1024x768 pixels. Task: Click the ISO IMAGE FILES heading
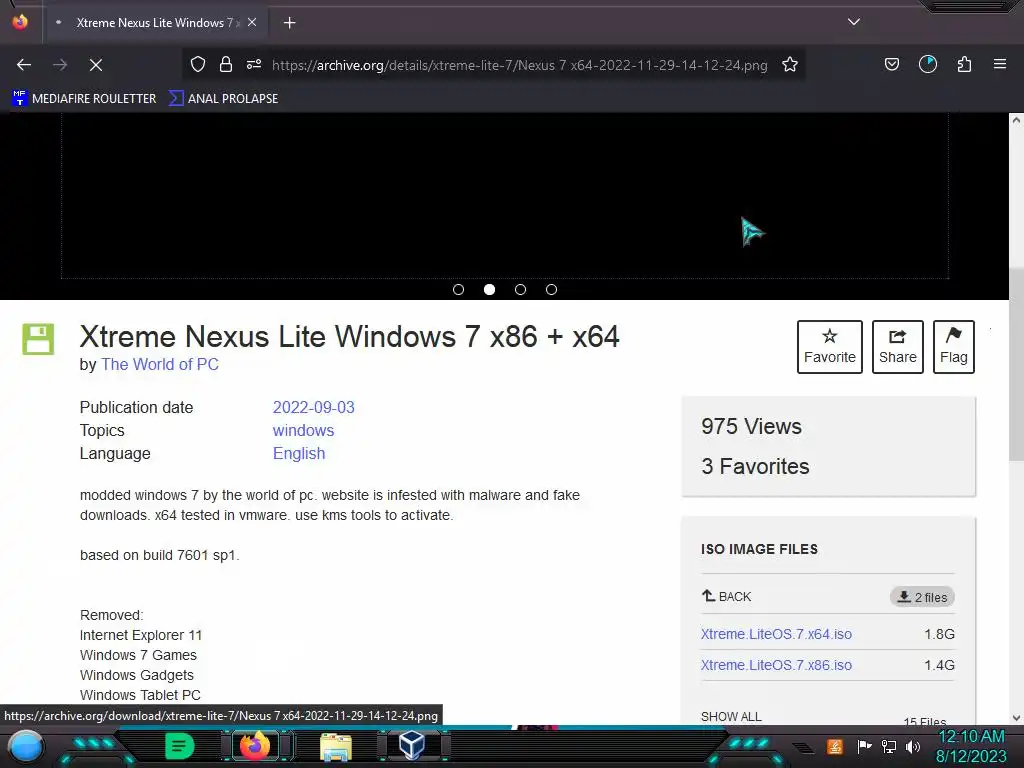pyautogui.click(x=759, y=549)
